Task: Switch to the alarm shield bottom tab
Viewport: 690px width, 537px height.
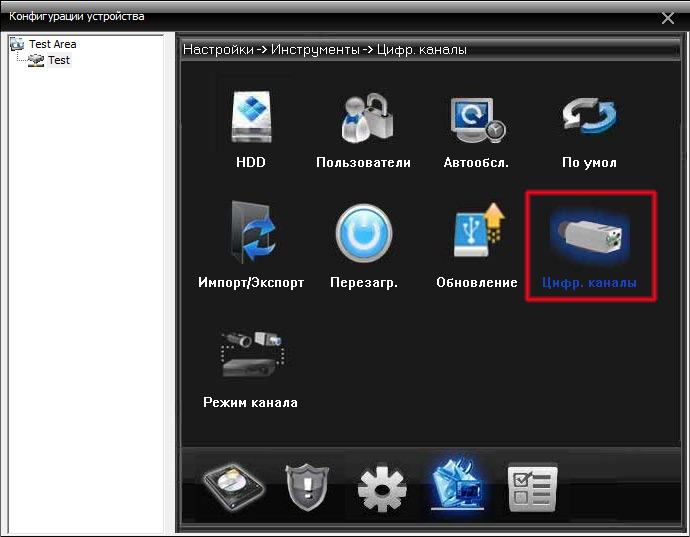Action: coord(307,487)
